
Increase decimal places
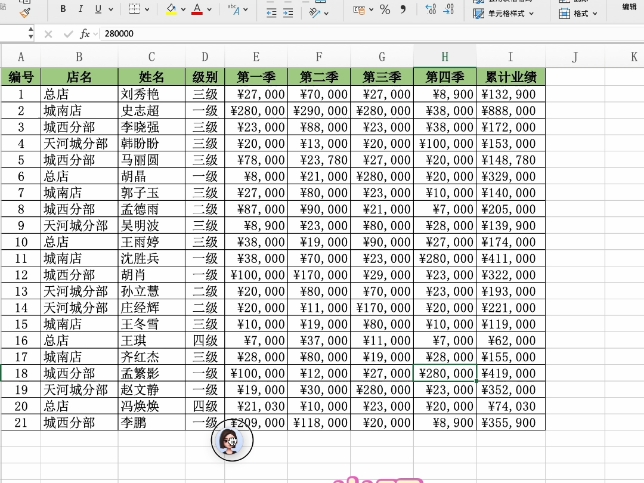[x=430, y=9]
